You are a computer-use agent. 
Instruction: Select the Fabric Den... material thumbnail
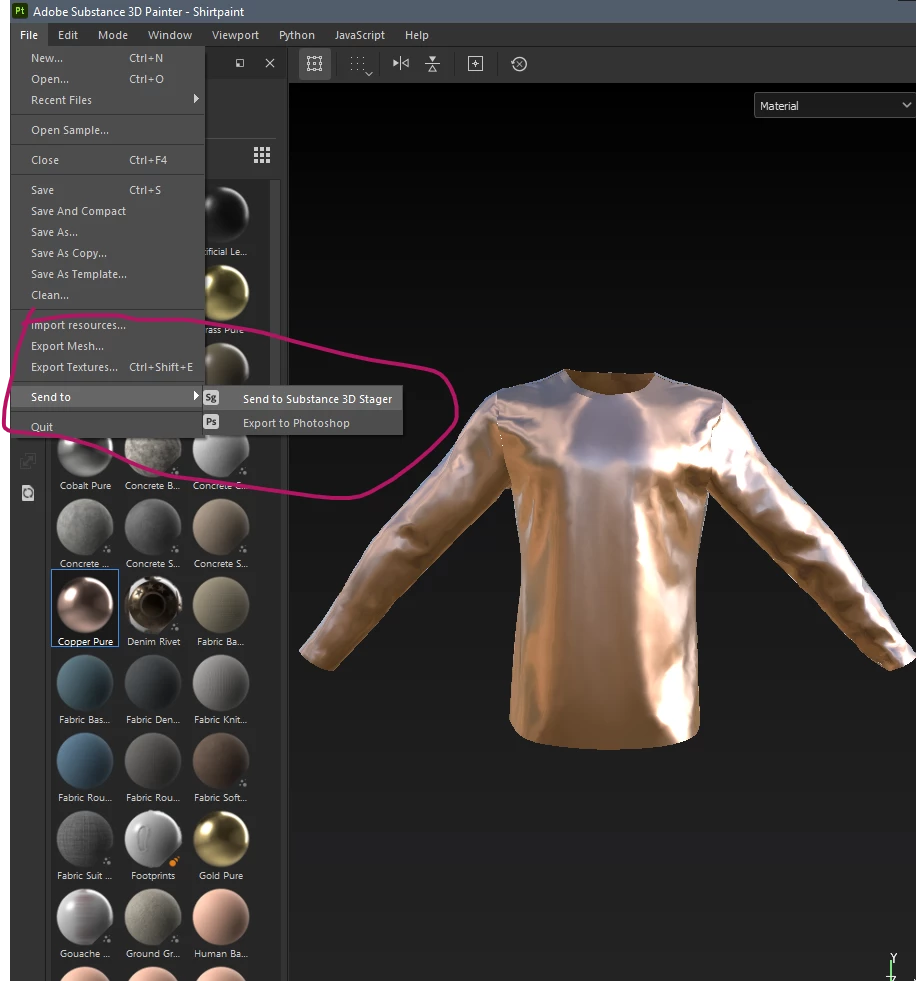point(153,687)
